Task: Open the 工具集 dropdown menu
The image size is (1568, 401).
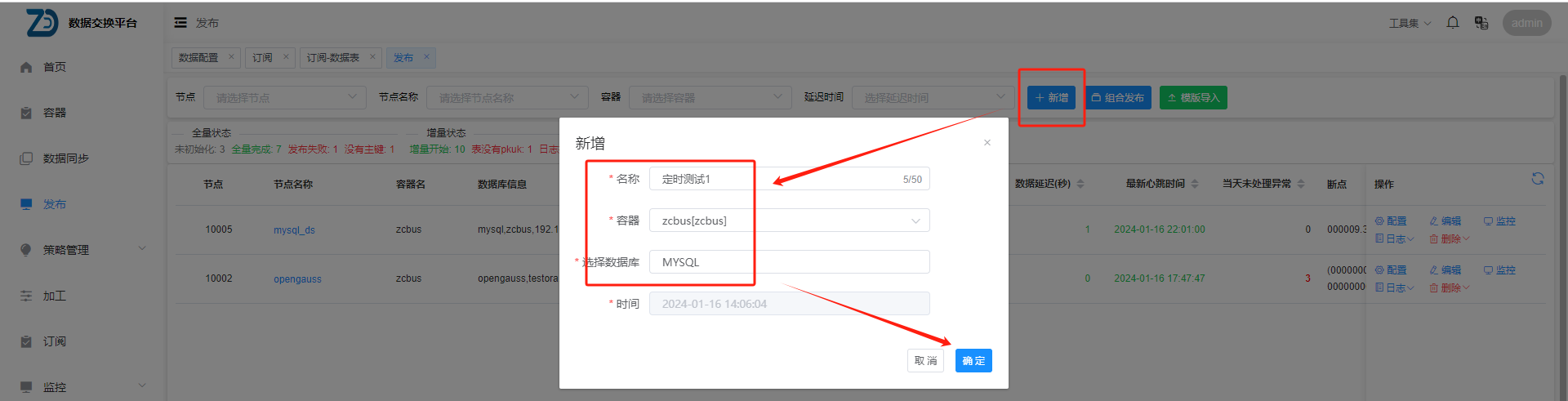Action: pos(1410,23)
